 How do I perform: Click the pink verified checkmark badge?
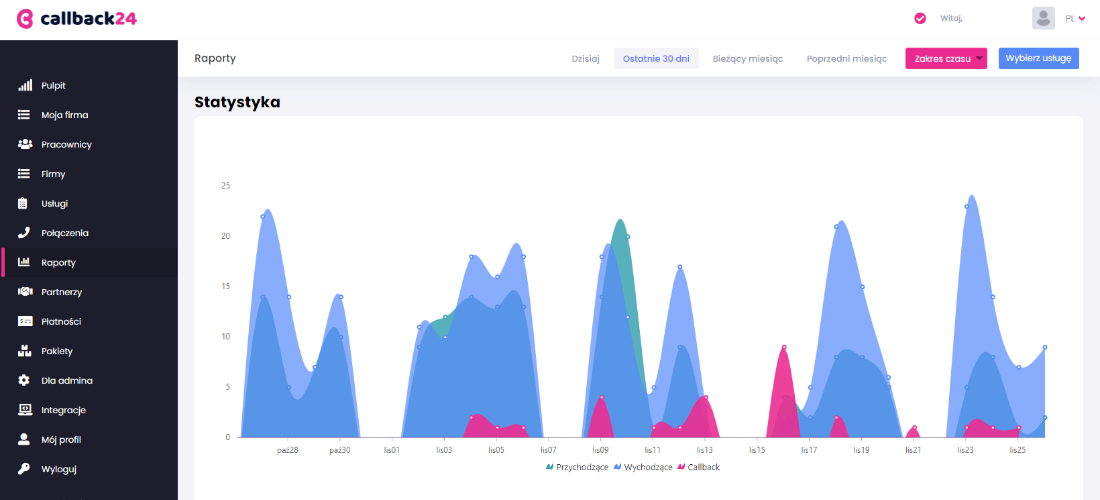click(920, 18)
